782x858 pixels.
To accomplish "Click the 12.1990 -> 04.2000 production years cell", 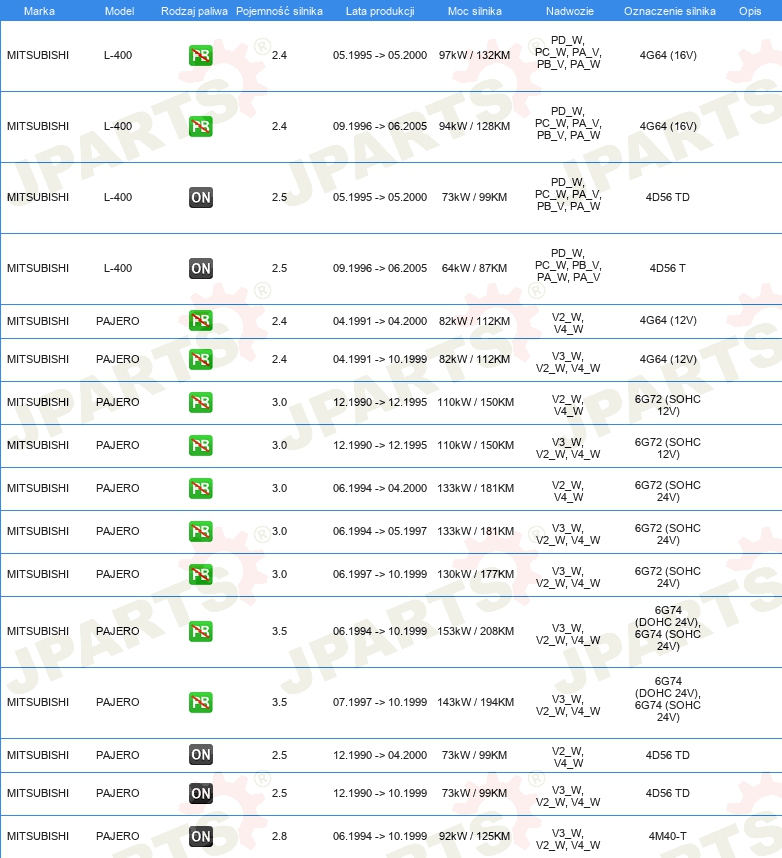I will click(380, 755).
